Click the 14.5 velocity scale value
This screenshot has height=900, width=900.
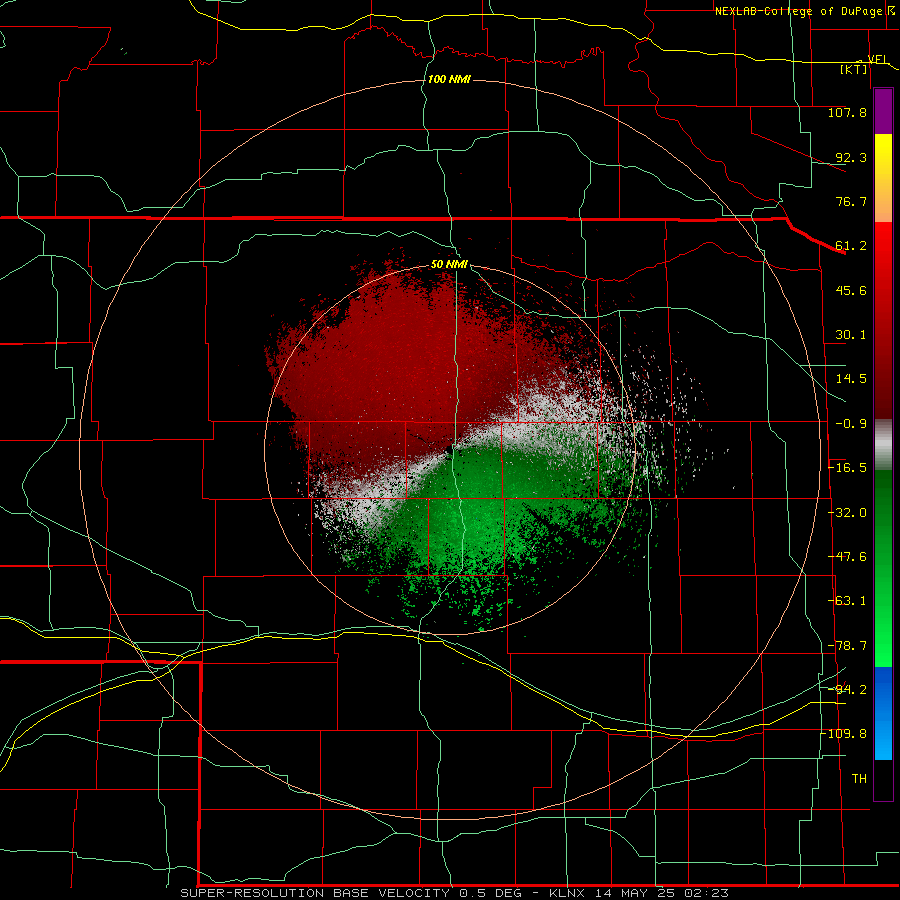click(851, 379)
